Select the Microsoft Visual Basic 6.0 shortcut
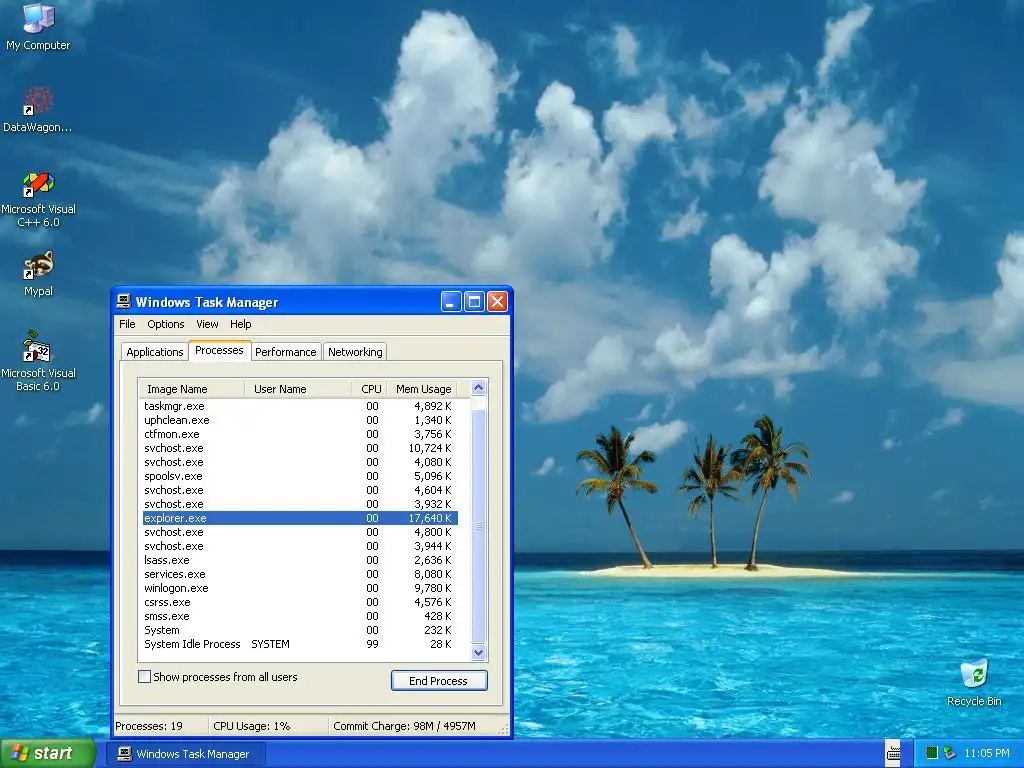This screenshot has width=1024, height=768. [x=38, y=361]
